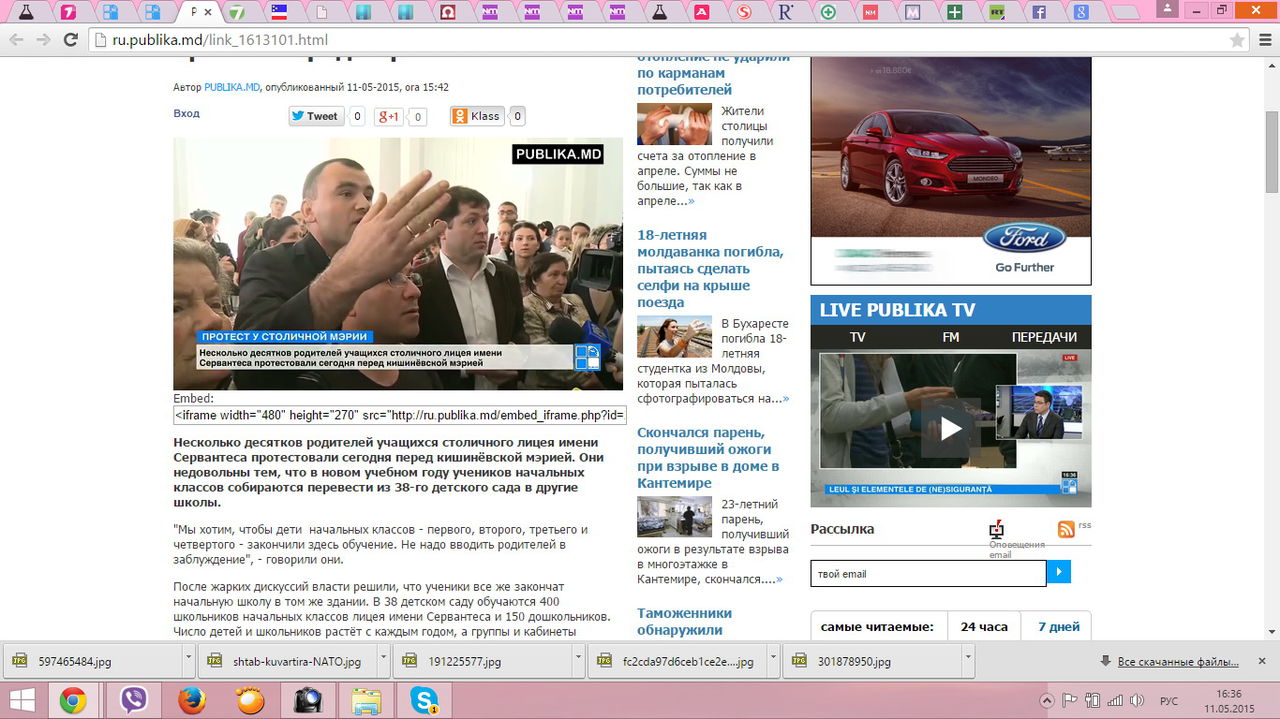Open downloaded file 191225577.jpg
The width and height of the screenshot is (1280, 719).
click(x=483, y=661)
